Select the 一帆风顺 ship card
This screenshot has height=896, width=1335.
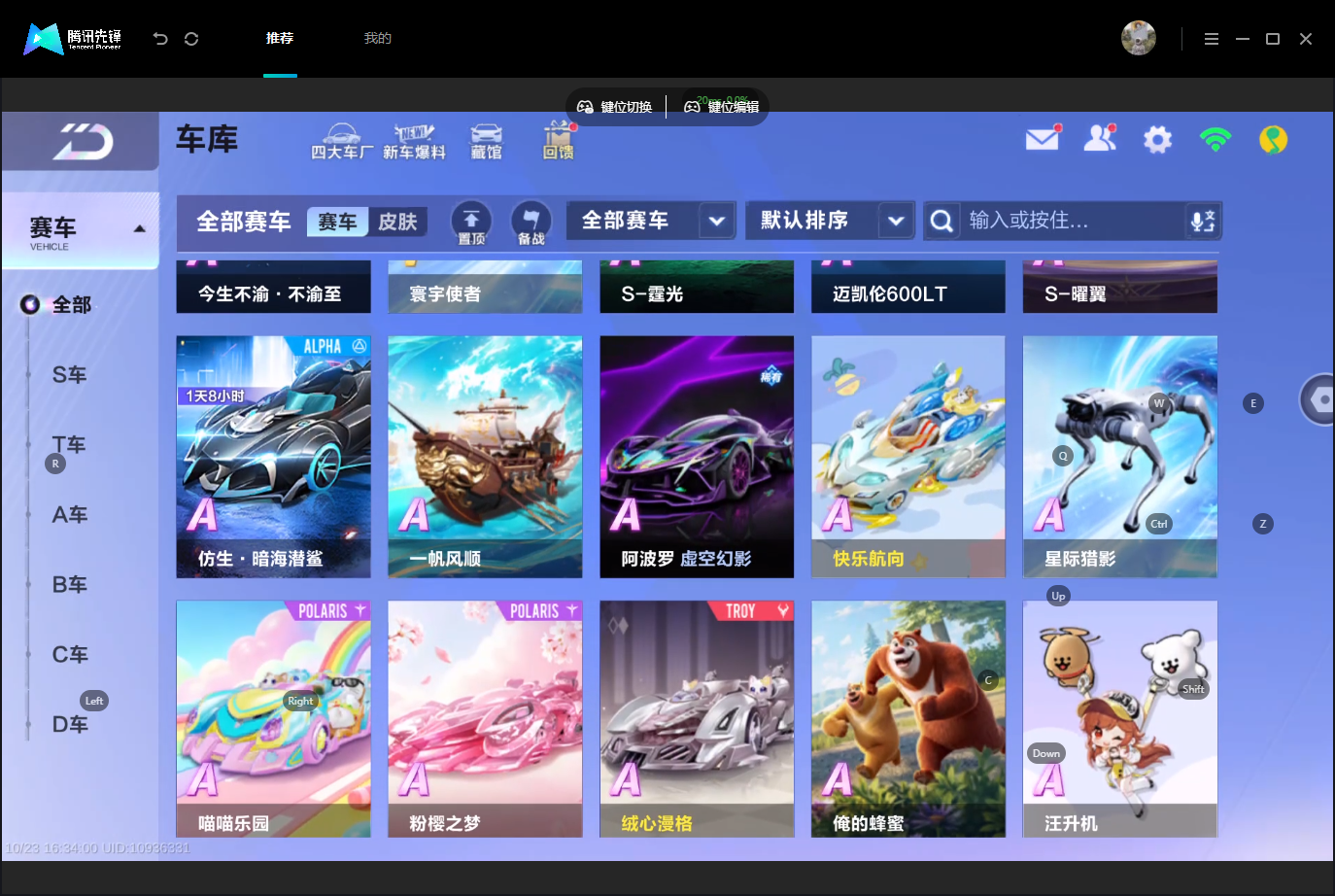click(485, 457)
